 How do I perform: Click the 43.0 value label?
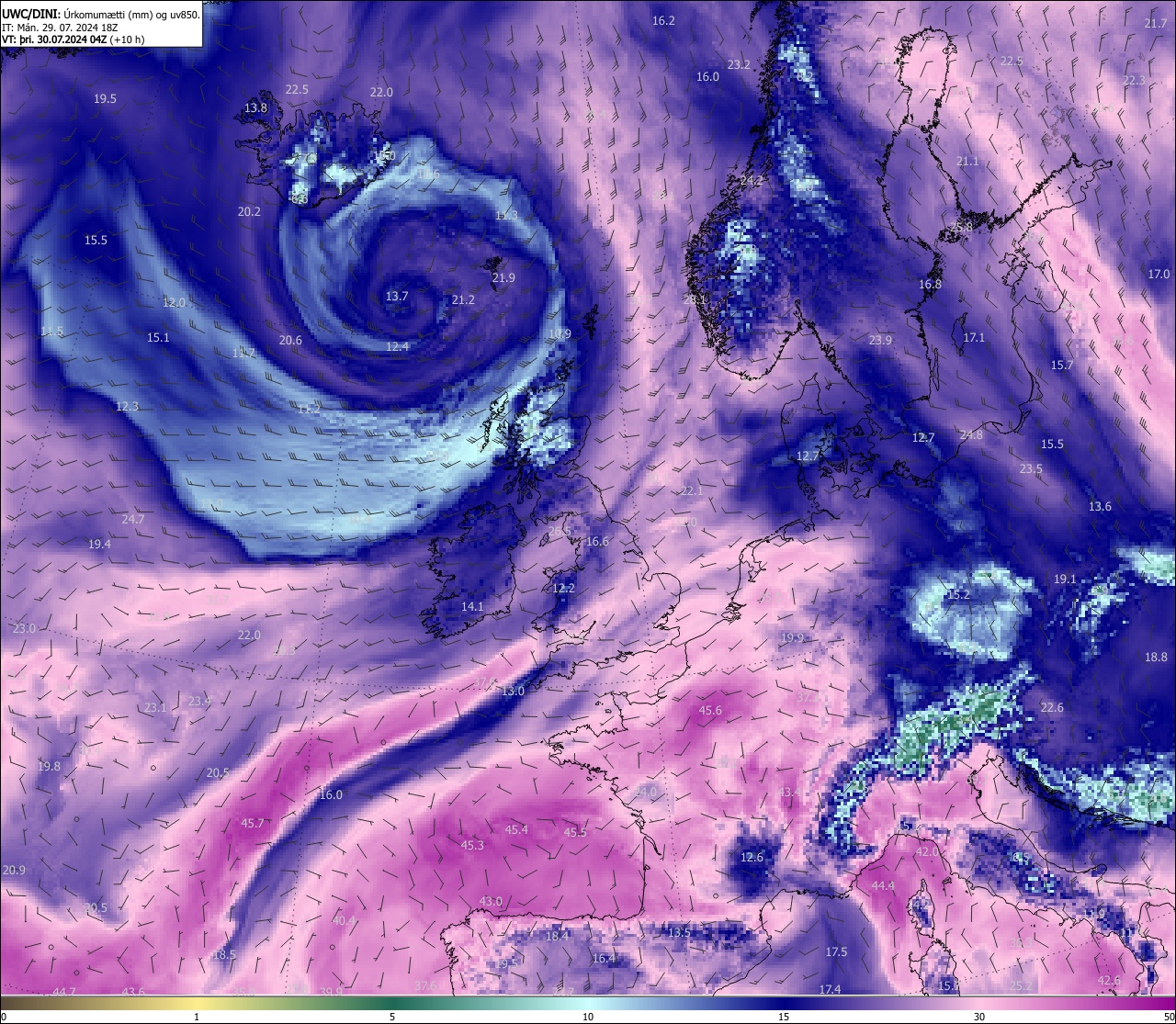pyautogui.click(x=491, y=901)
